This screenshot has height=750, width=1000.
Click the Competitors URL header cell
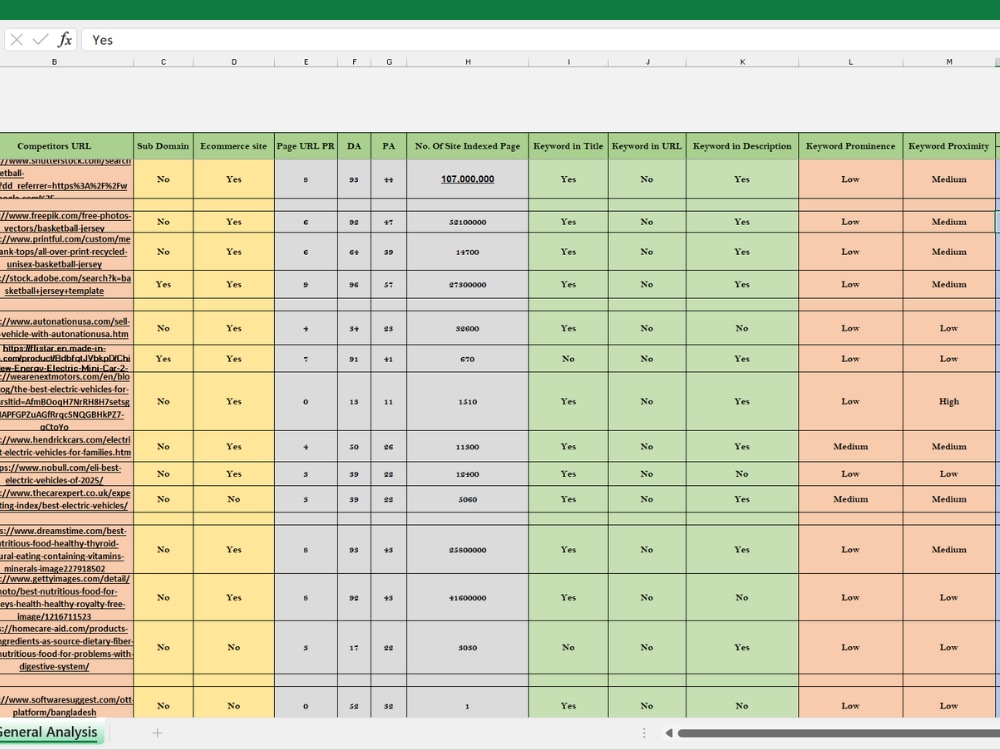[x=66, y=146]
